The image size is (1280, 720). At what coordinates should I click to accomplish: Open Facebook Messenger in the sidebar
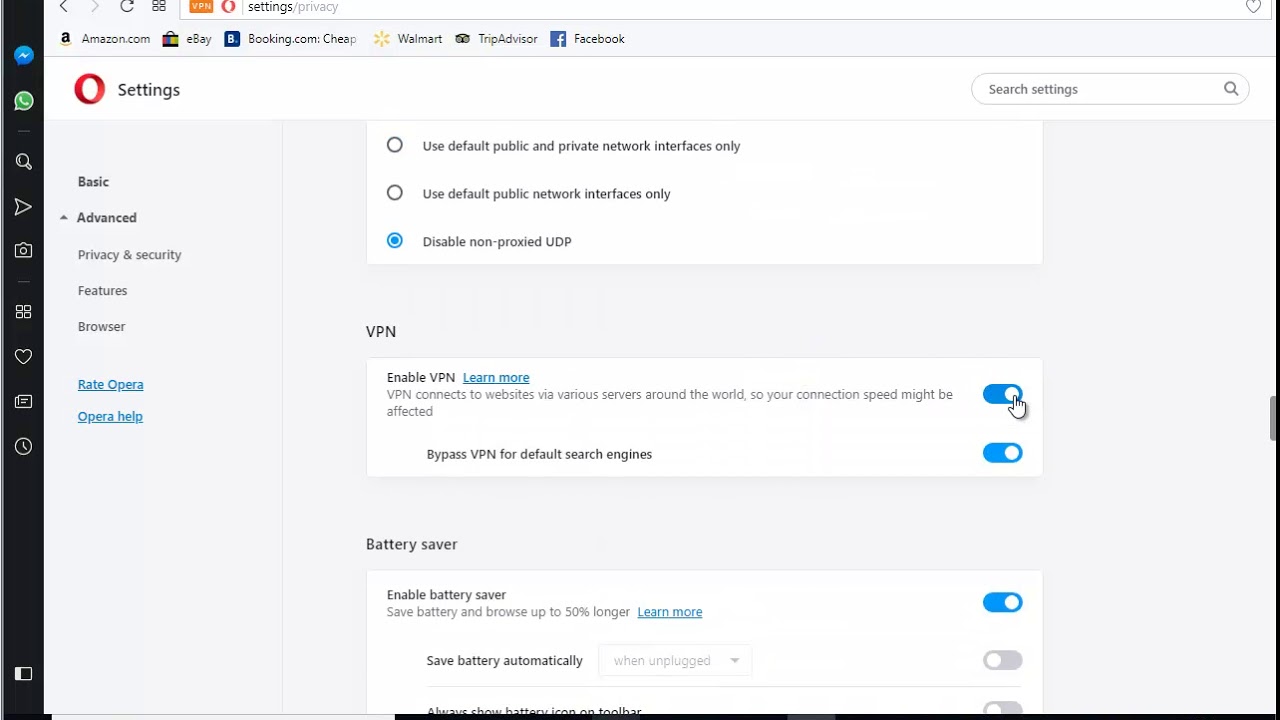tap(24, 56)
